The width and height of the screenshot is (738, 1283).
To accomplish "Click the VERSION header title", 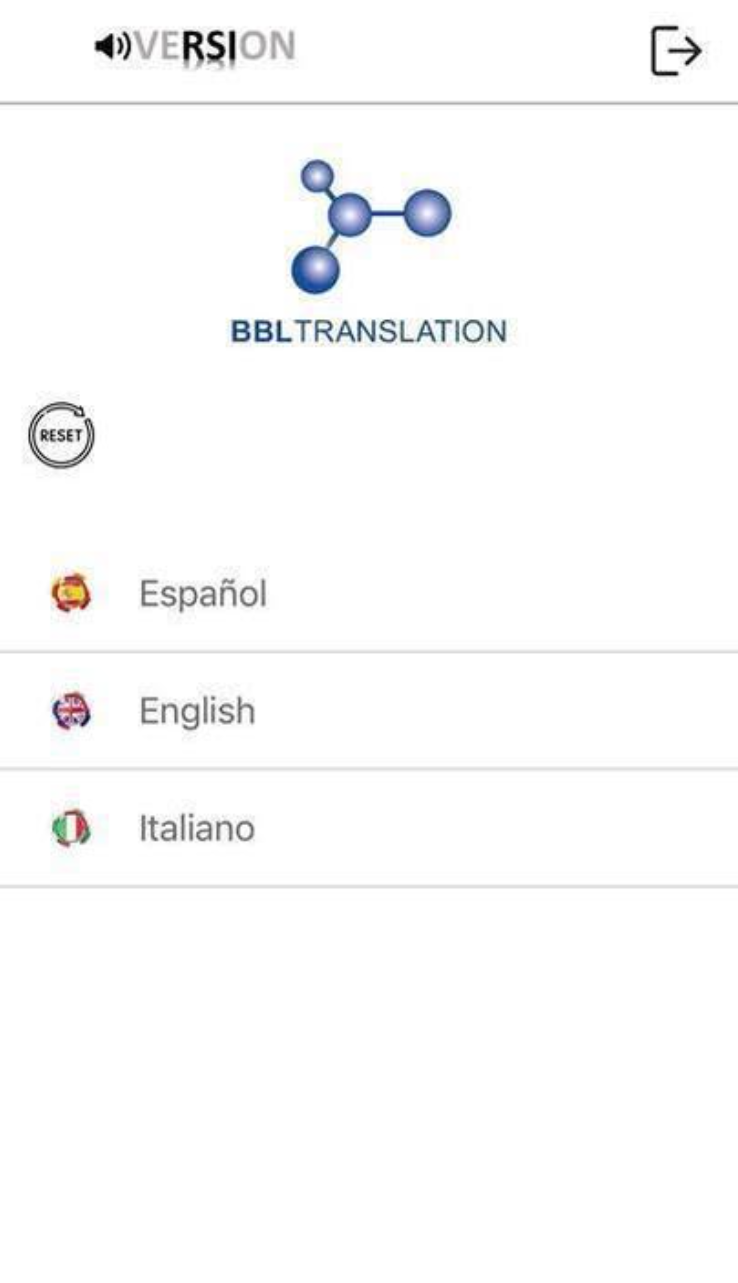I will point(215,46).
